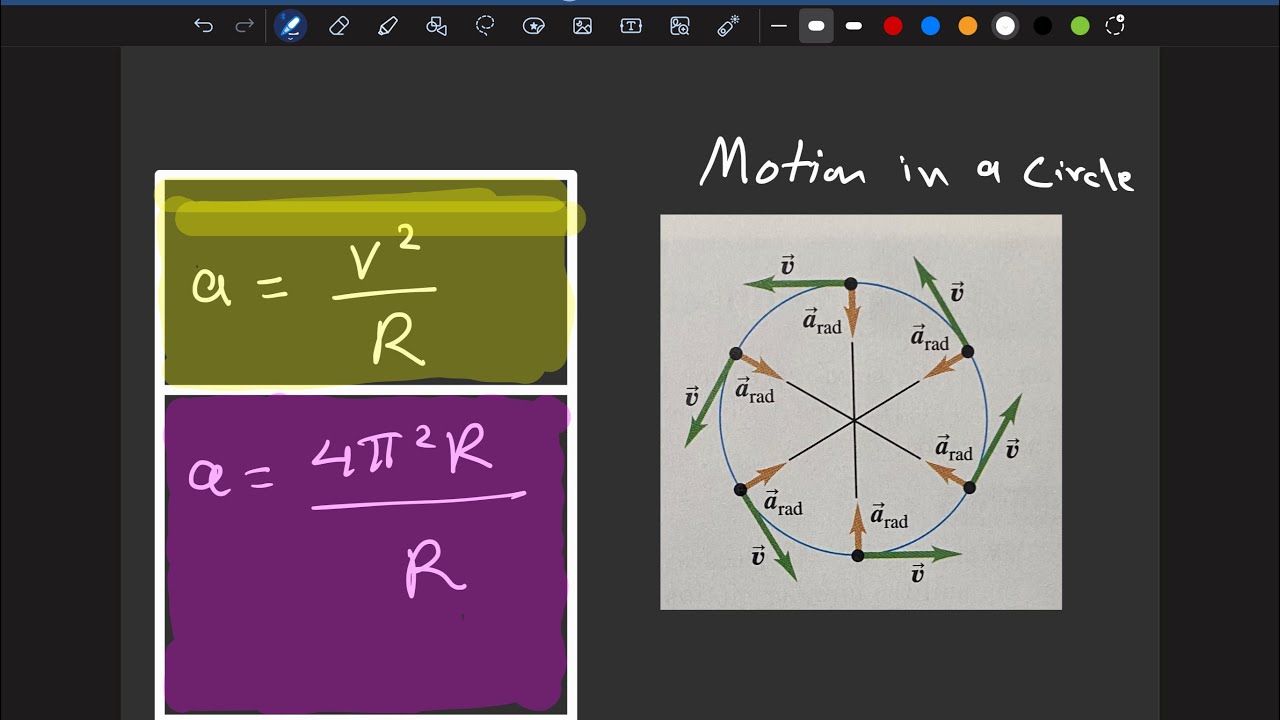Click the purple a = 4π²R formula box
Screen dimensions: 1280x720
(366, 554)
